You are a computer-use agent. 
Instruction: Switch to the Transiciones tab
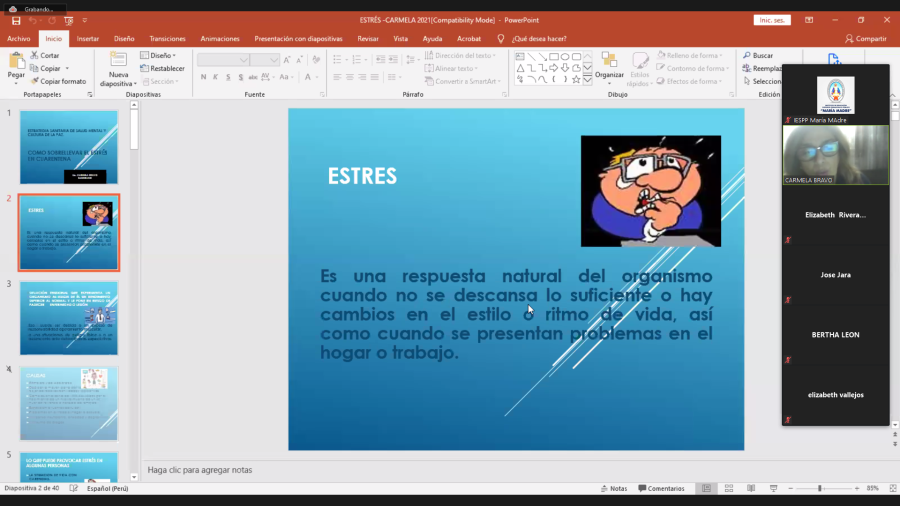pyautogui.click(x=167, y=39)
